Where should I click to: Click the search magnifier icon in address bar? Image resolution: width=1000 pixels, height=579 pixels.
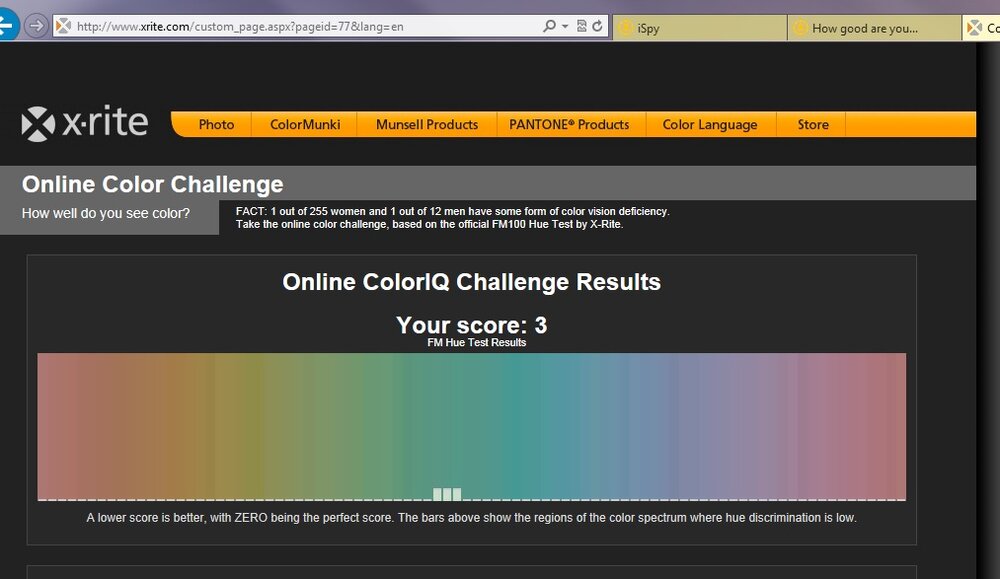pyautogui.click(x=548, y=26)
